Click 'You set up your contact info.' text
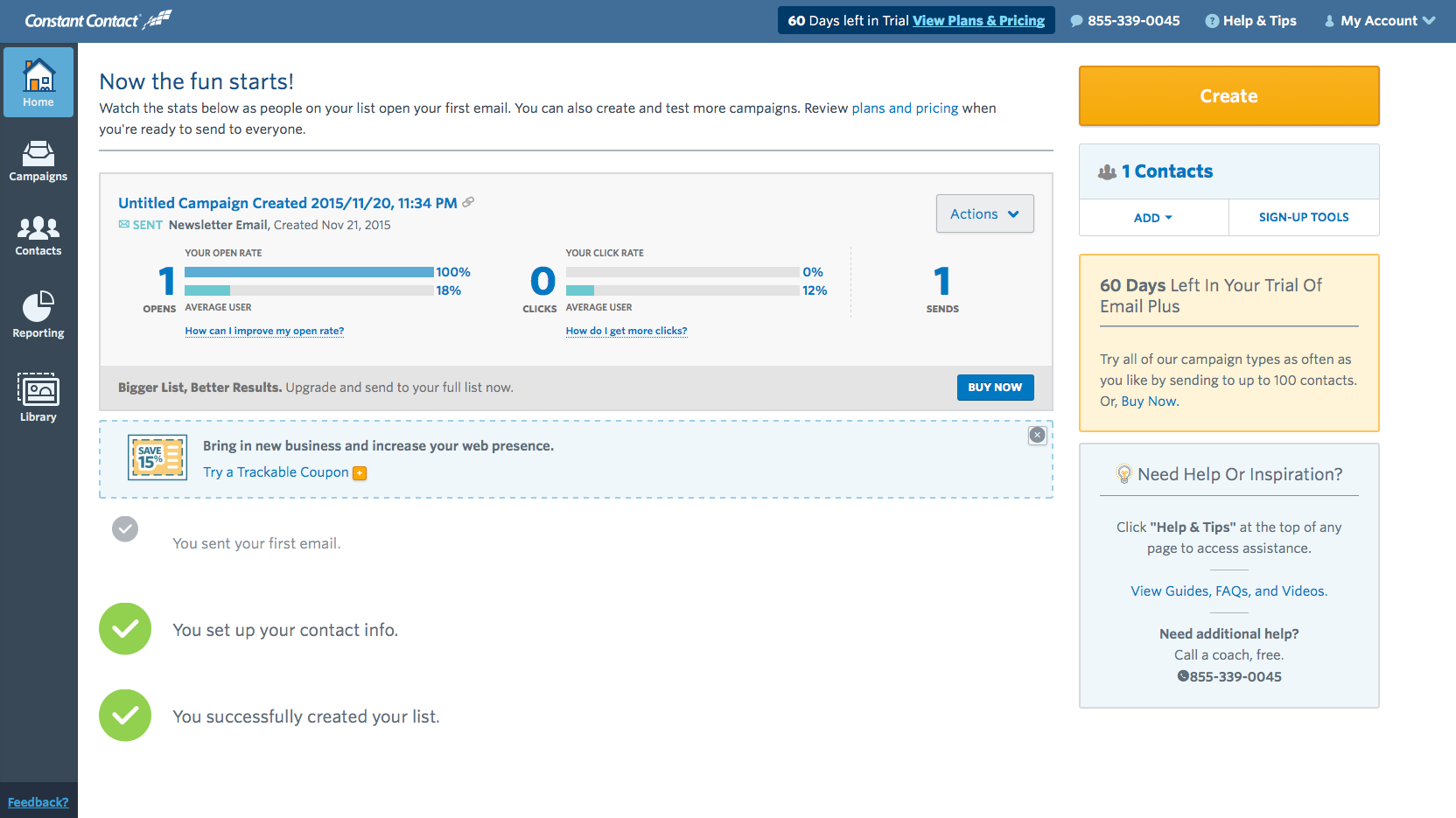 click(x=285, y=630)
